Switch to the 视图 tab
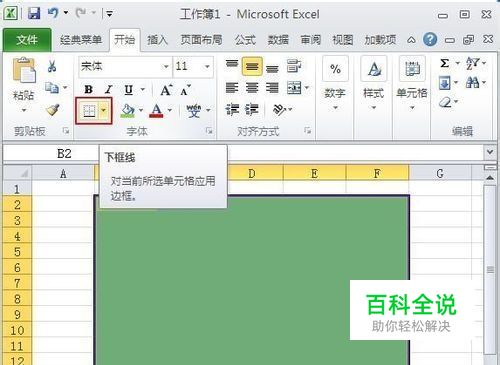This screenshot has width=500, height=365. coord(343,40)
